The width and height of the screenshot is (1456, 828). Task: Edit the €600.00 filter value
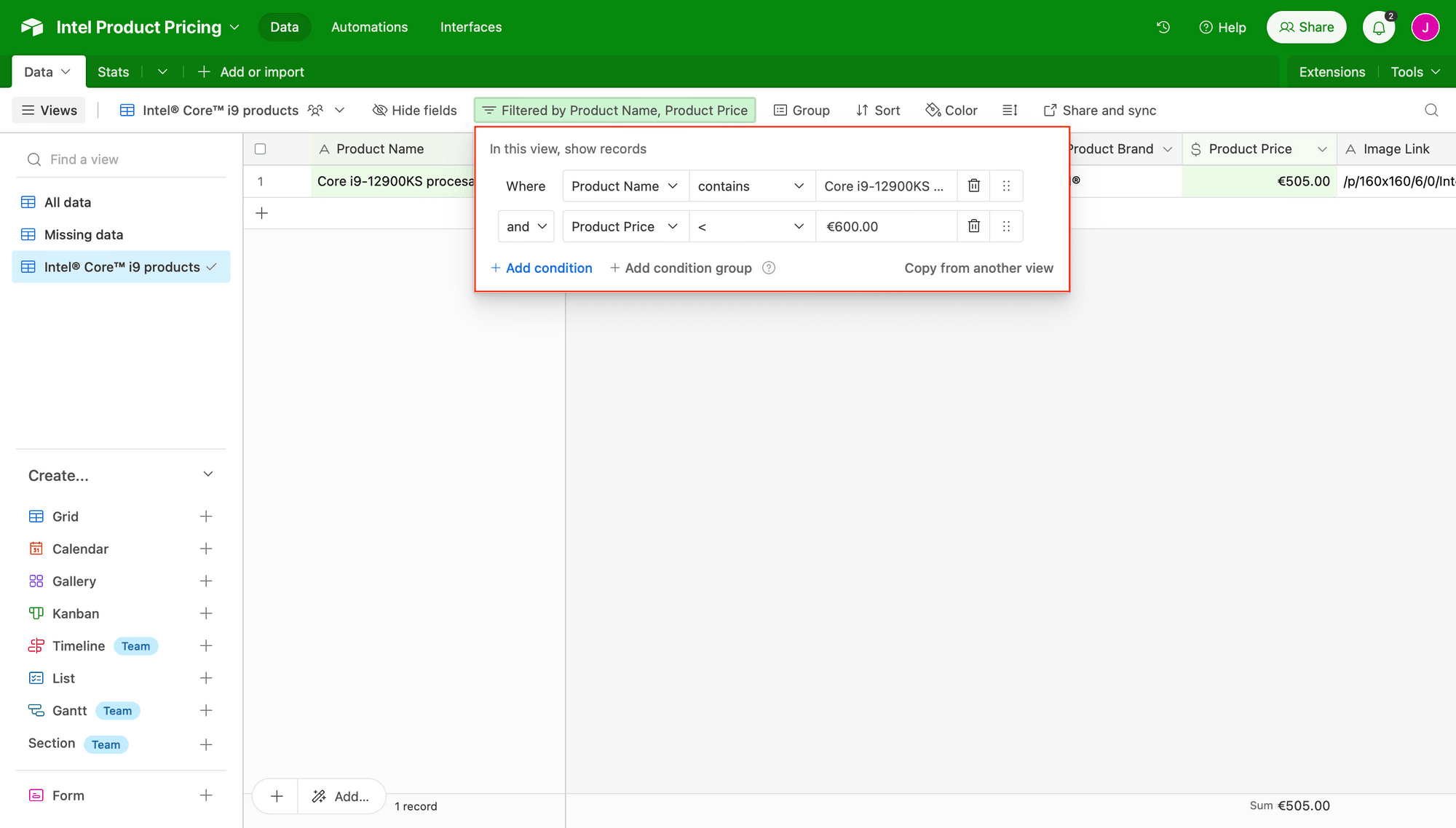click(x=886, y=226)
